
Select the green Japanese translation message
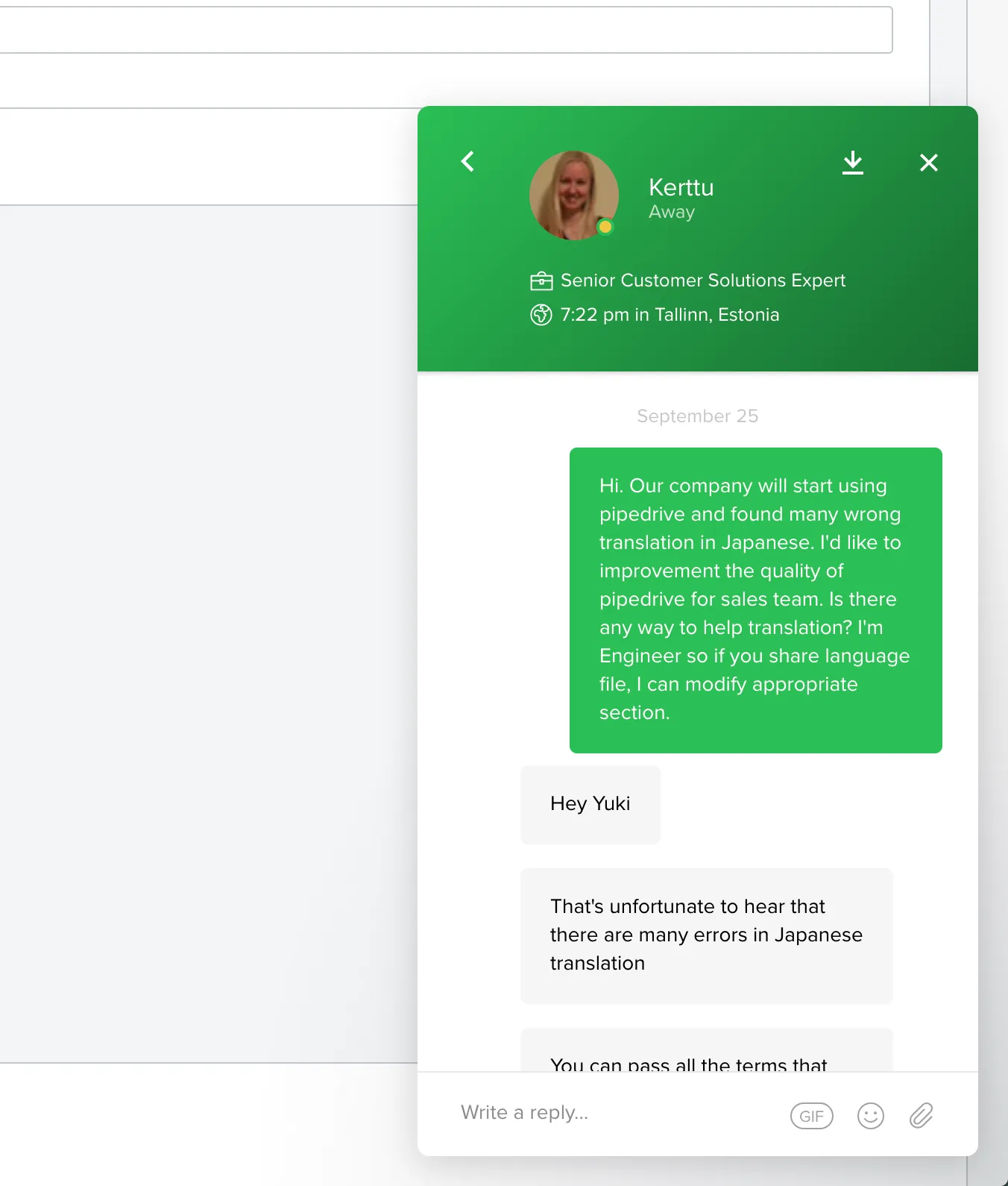pos(755,600)
